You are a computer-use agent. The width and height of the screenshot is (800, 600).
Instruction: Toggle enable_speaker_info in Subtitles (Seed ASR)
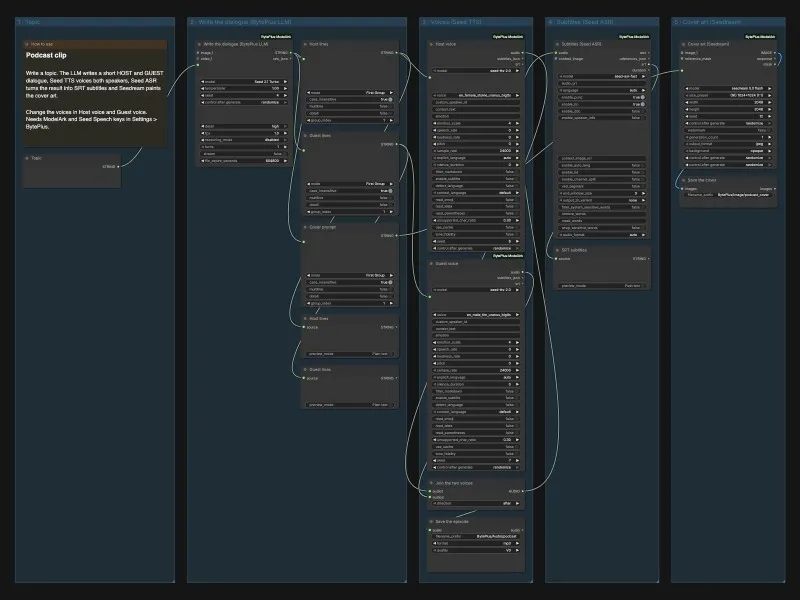point(602,118)
